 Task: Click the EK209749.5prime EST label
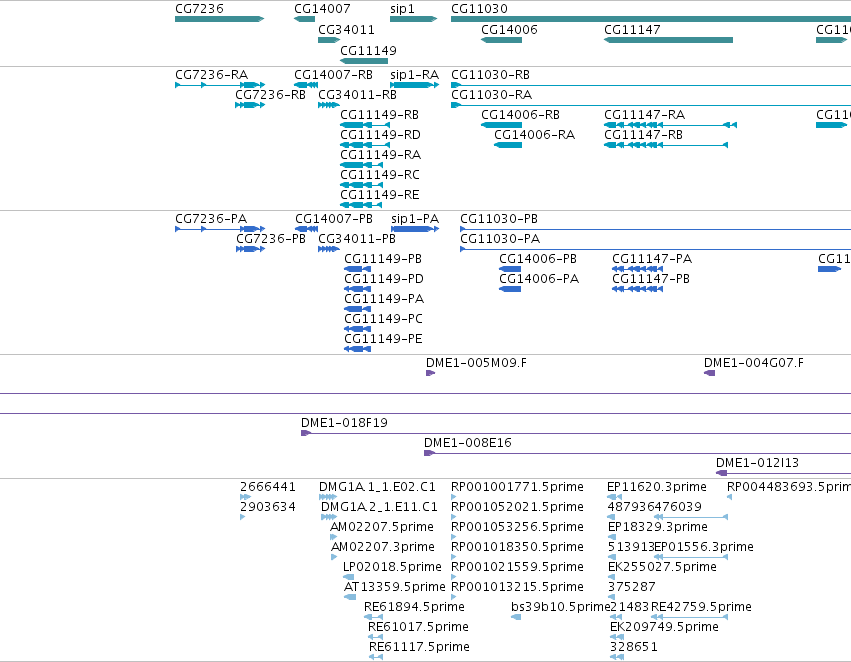(x=664, y=627)
